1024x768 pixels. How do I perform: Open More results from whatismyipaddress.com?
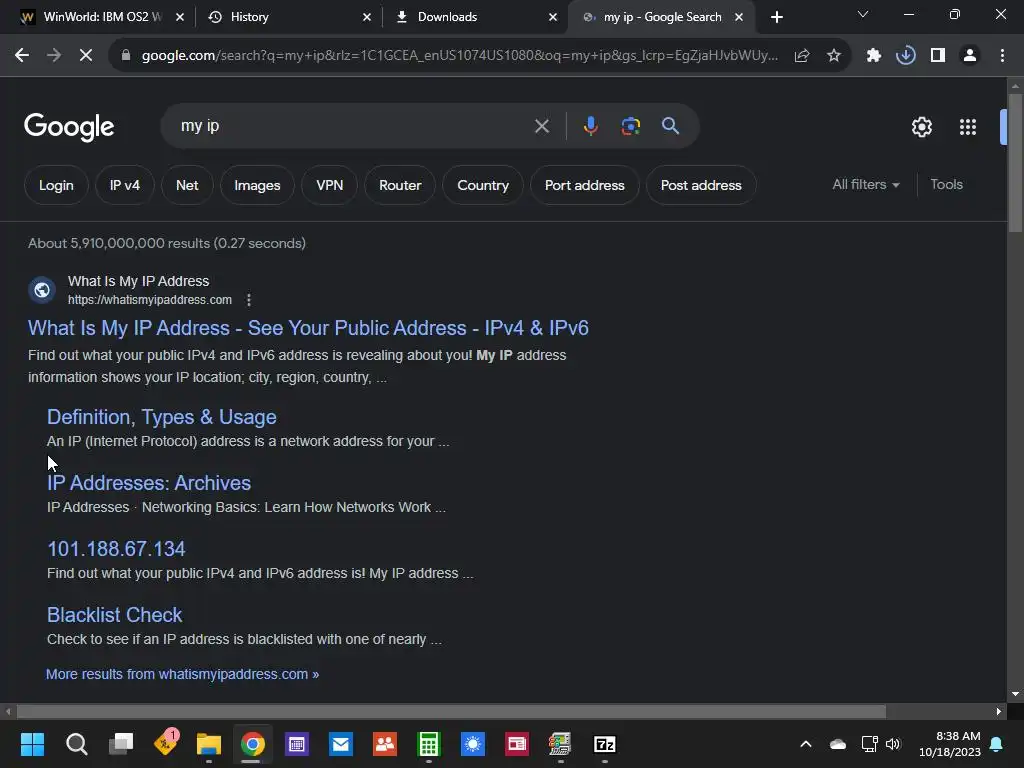[182, 675]
